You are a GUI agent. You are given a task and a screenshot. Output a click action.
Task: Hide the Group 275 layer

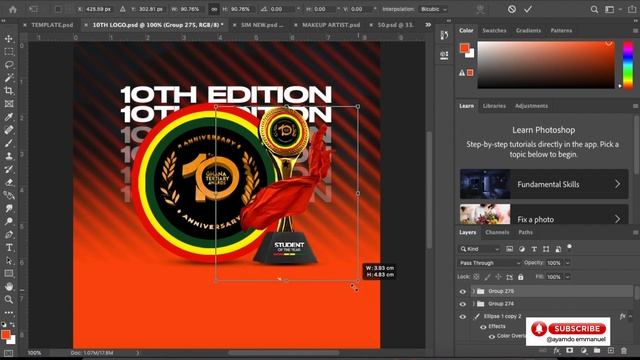pyautogui.click(x=462, y=291)
